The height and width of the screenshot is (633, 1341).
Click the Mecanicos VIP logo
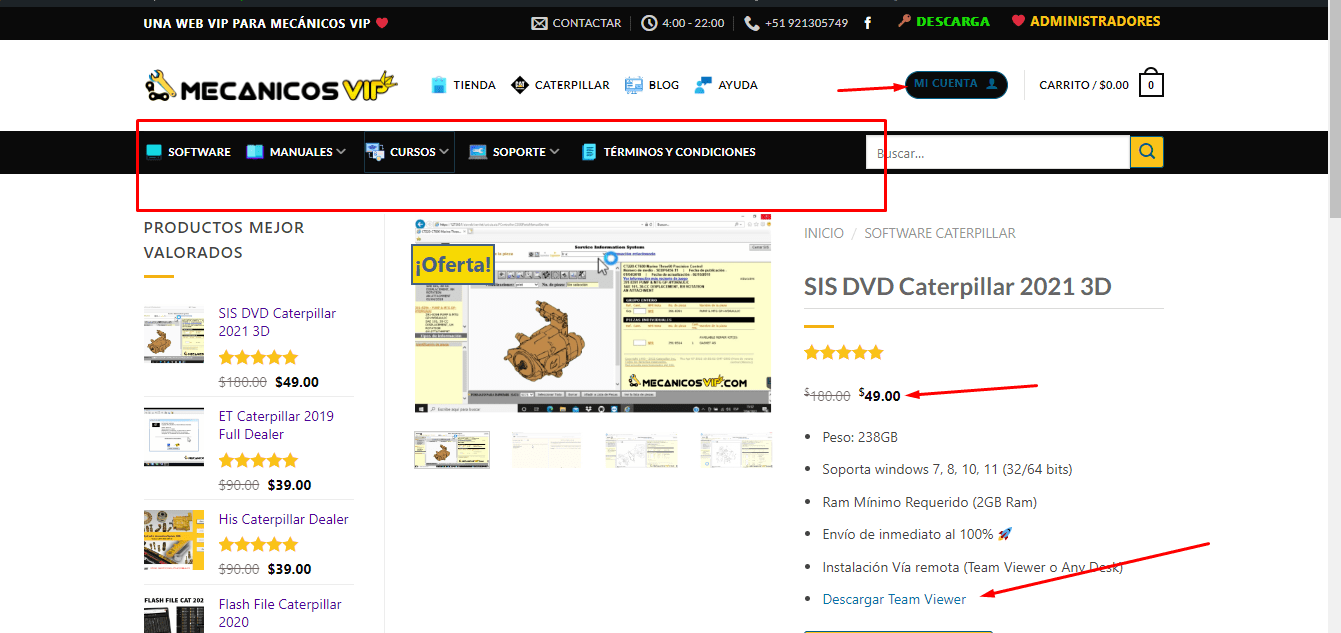271,86
